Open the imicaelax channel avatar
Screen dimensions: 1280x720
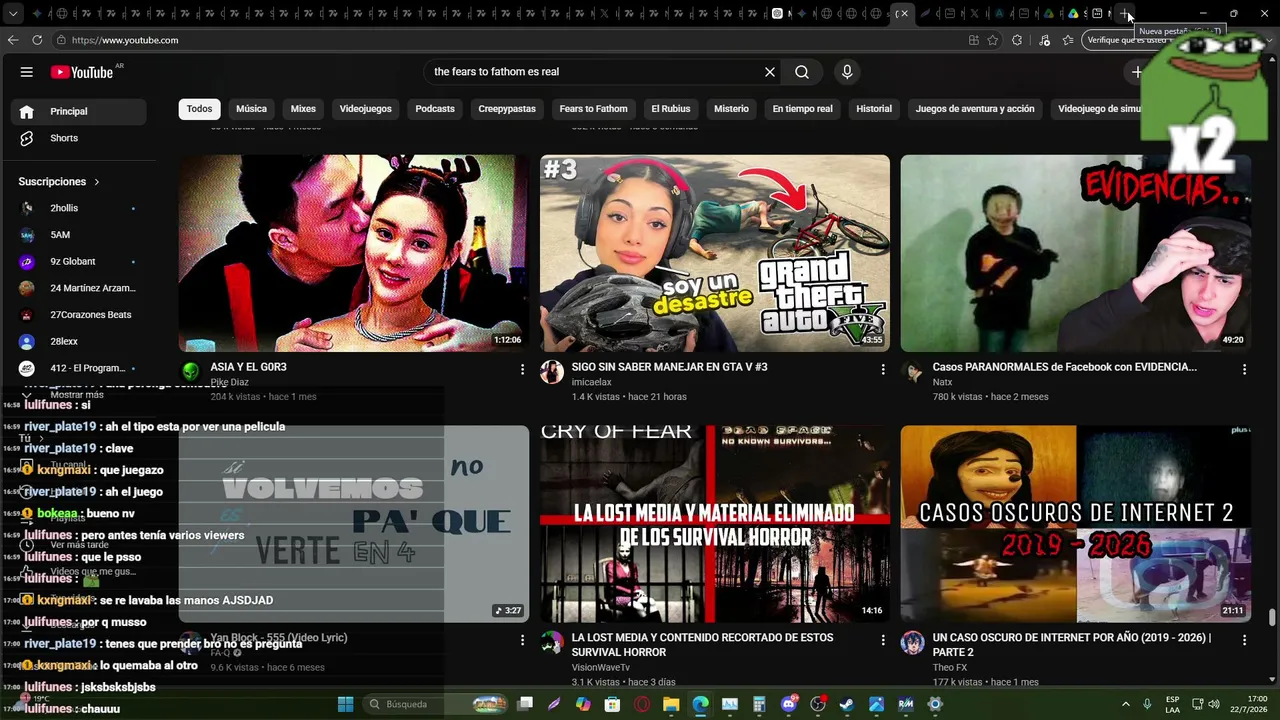(552, 373)
